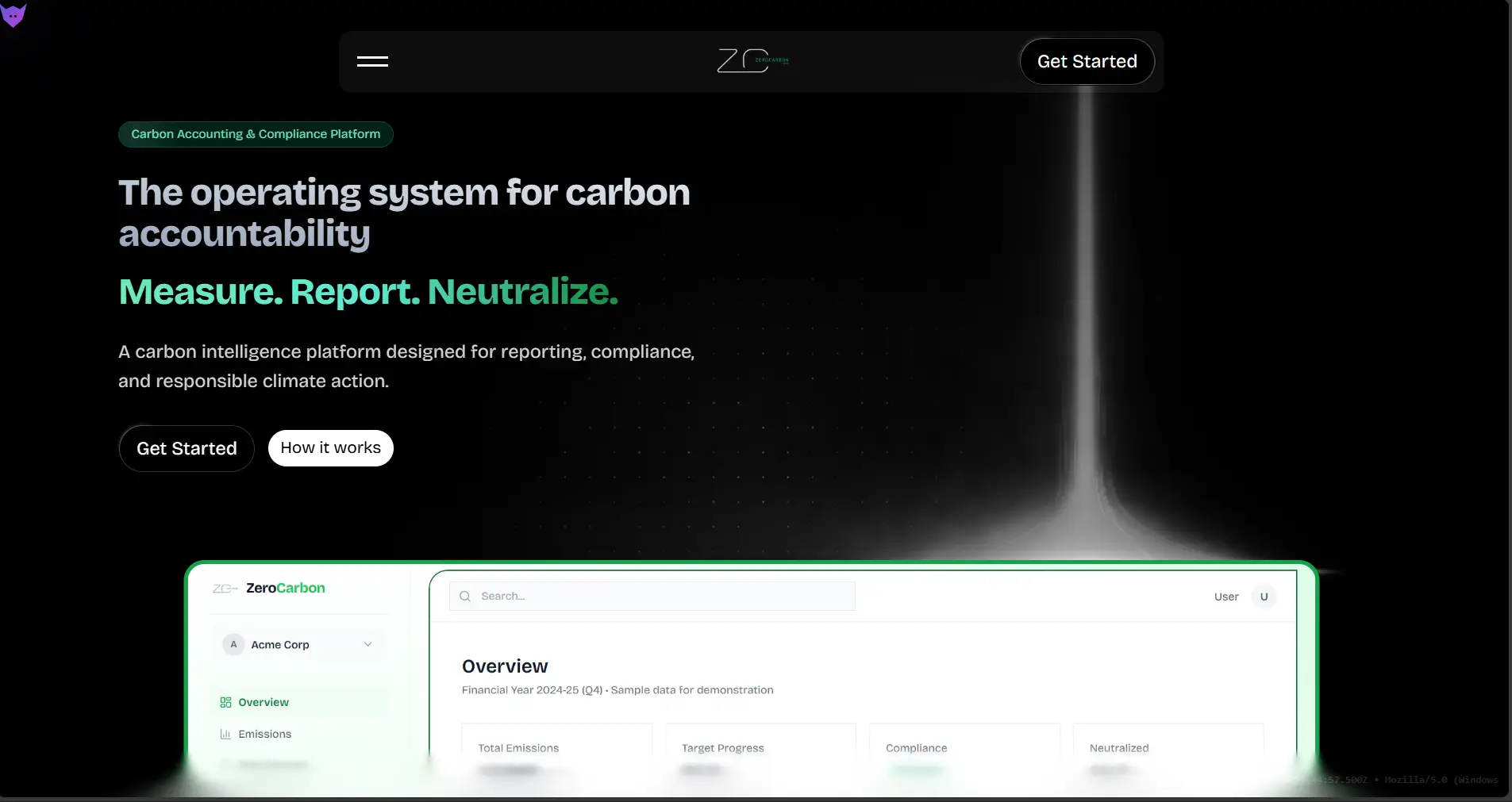Click the Acme Corp 'A' avatar icon
Screen dimensions: 1512x802
point(233,644)
